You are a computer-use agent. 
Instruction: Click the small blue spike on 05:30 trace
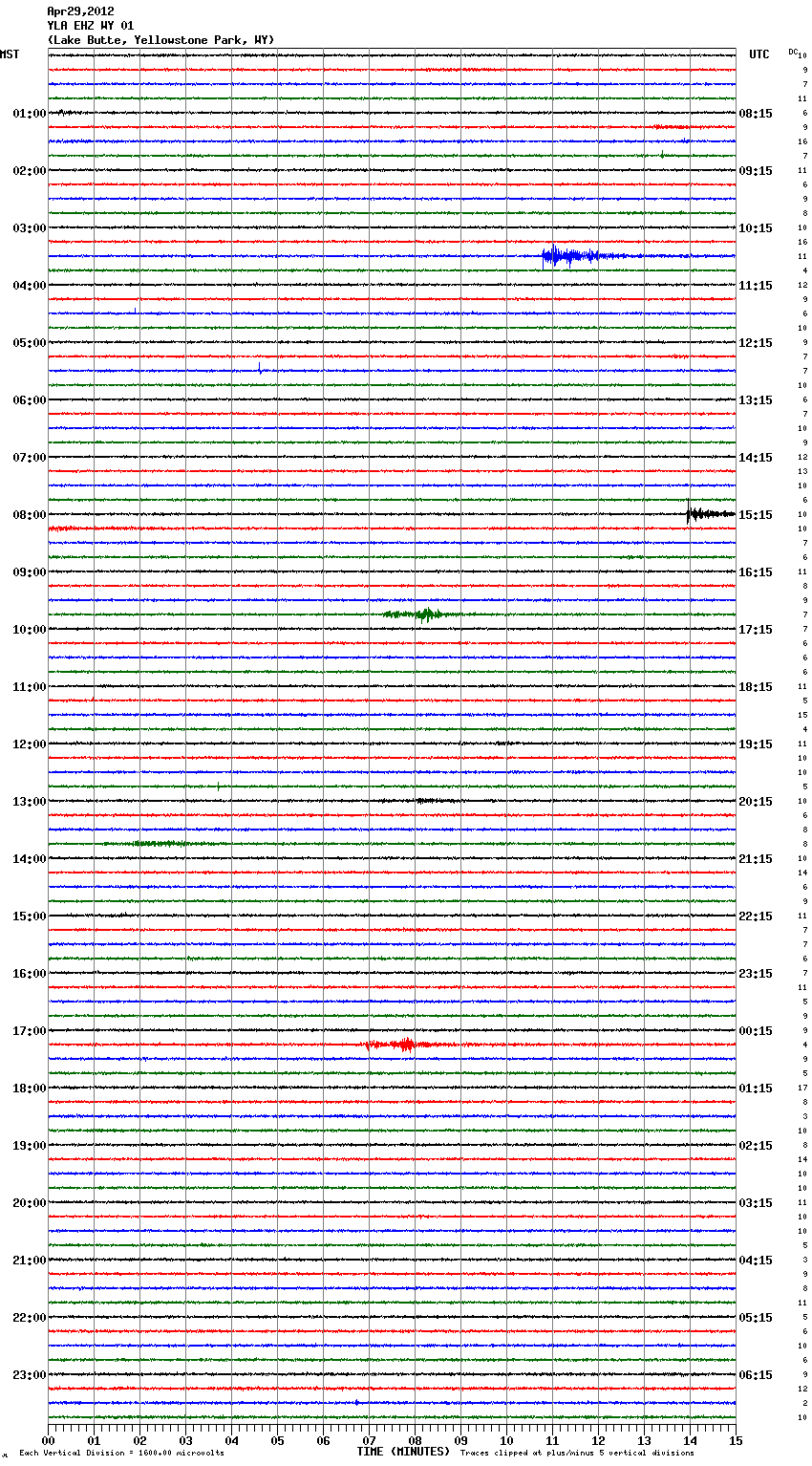pyautogui.click(x=259, y=369)
